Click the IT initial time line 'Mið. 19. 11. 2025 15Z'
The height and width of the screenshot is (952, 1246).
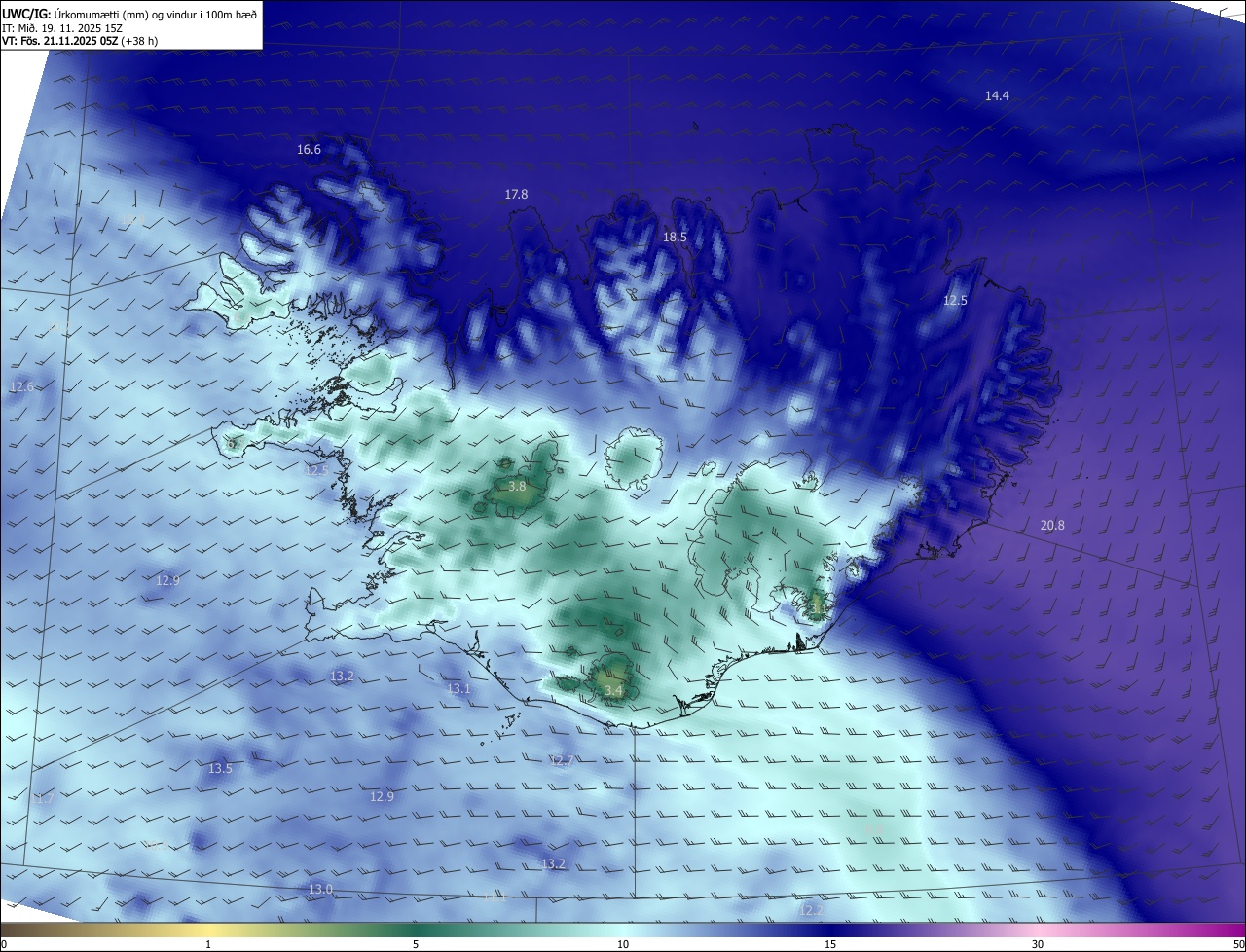point(61,28)
